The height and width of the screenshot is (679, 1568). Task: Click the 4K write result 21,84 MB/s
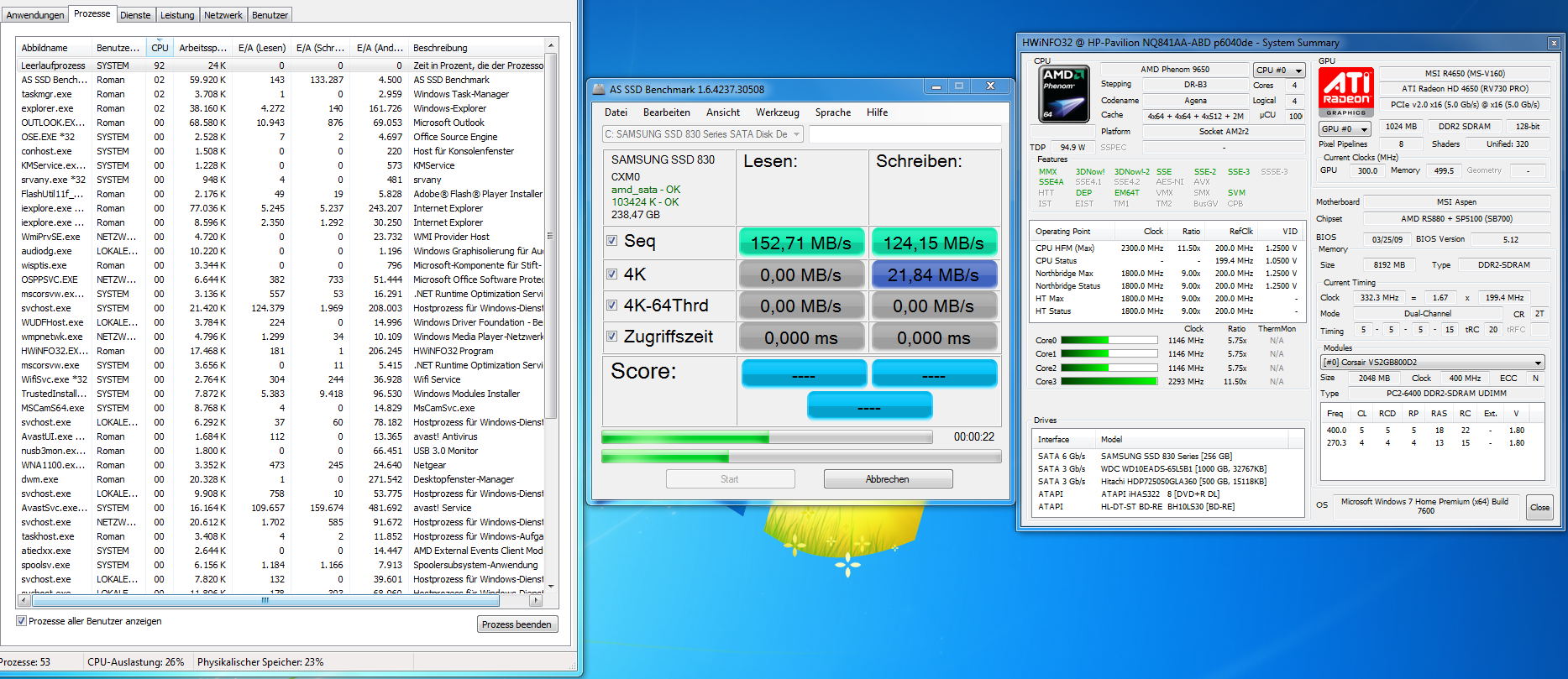coord(934,274)
